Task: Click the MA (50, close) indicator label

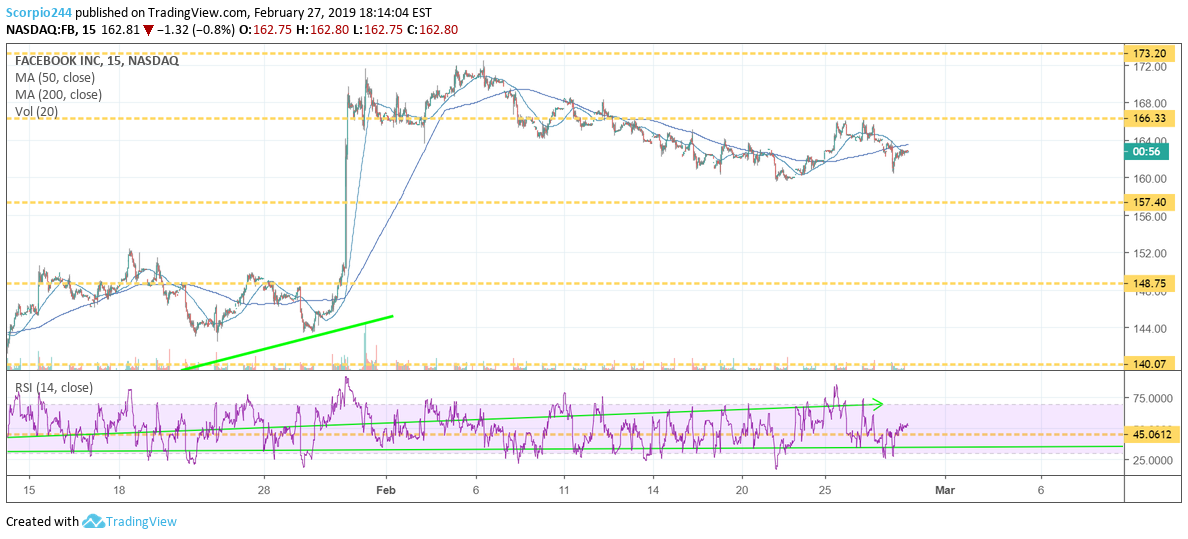Action: pos(53,77)
